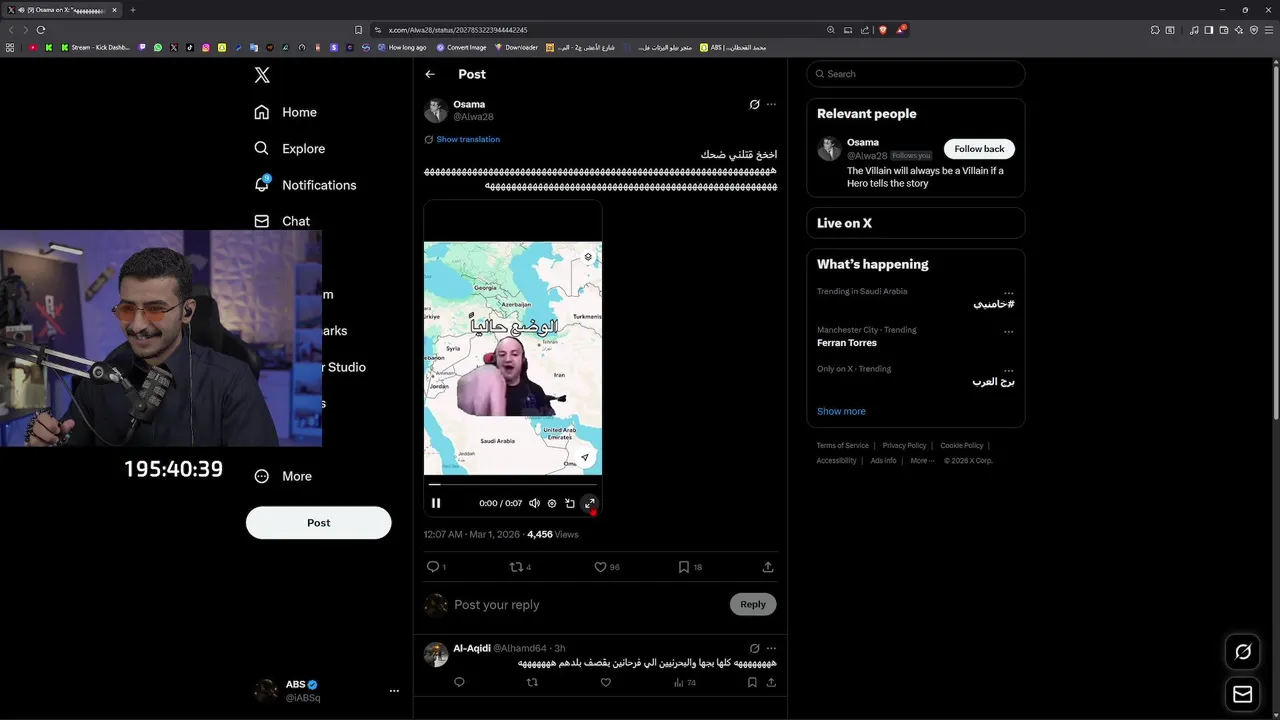This screenshot has height=720, width=1280.
Task: Repost Al-Aqidi's comment
Action: coord(532,682)
